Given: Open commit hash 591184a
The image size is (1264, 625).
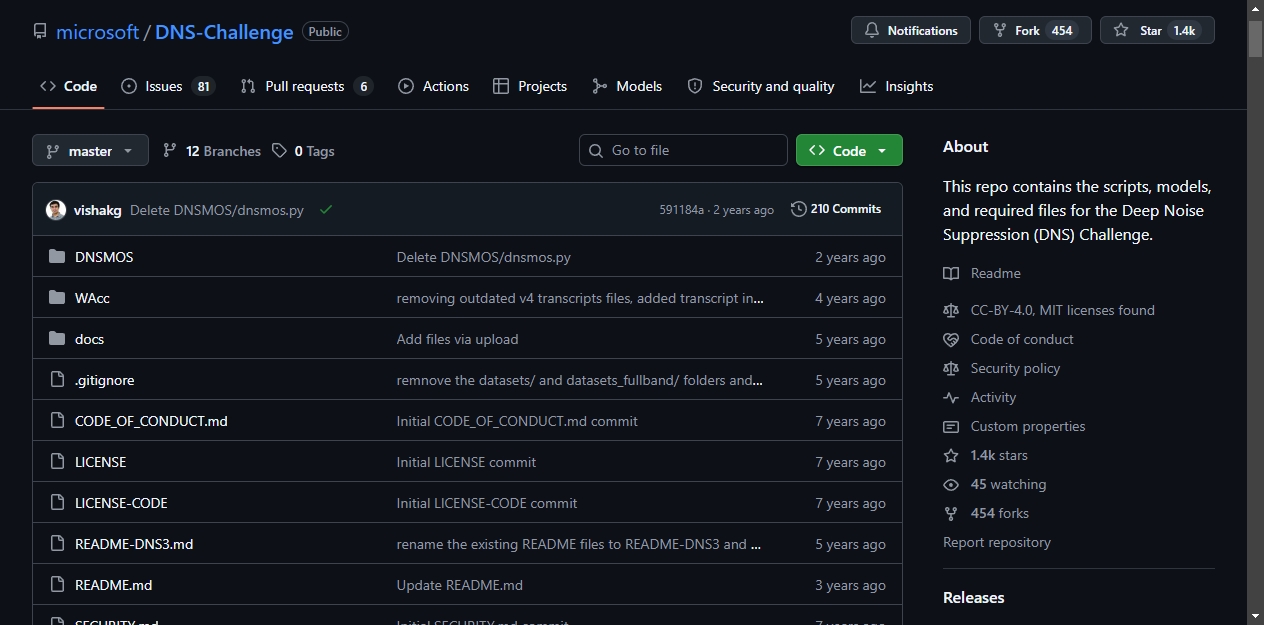Looking at the screenshot, I should point(682,210).
